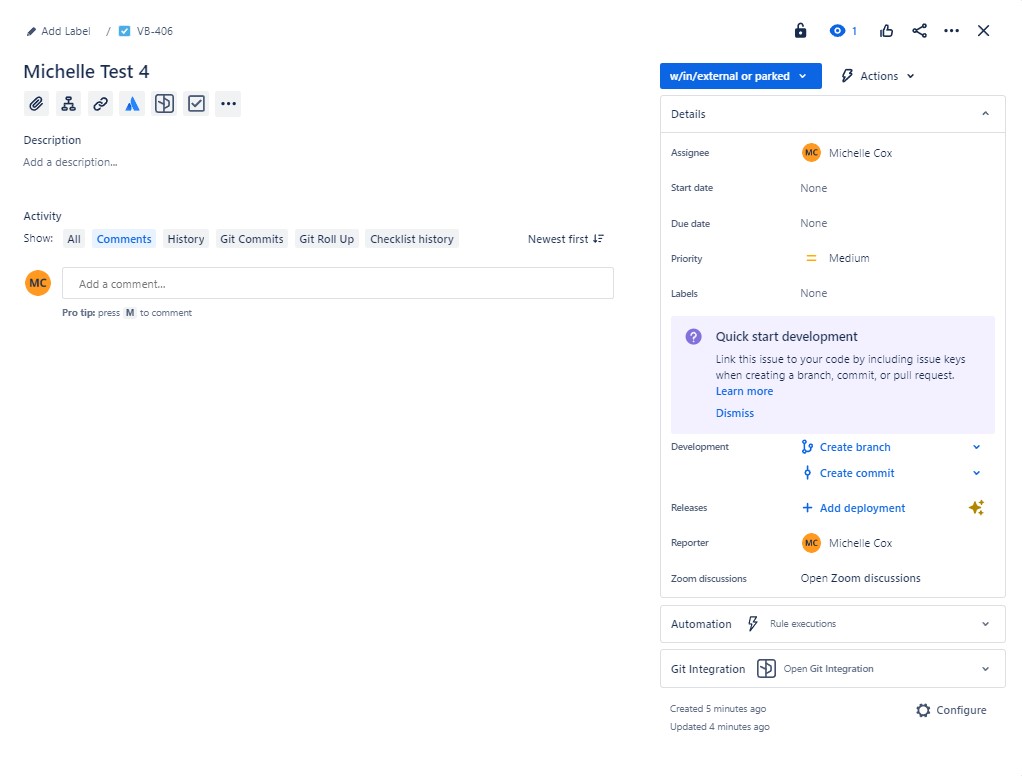Select the Comments activity filter
Viewport: 1022px width, 776px height.
124,239
